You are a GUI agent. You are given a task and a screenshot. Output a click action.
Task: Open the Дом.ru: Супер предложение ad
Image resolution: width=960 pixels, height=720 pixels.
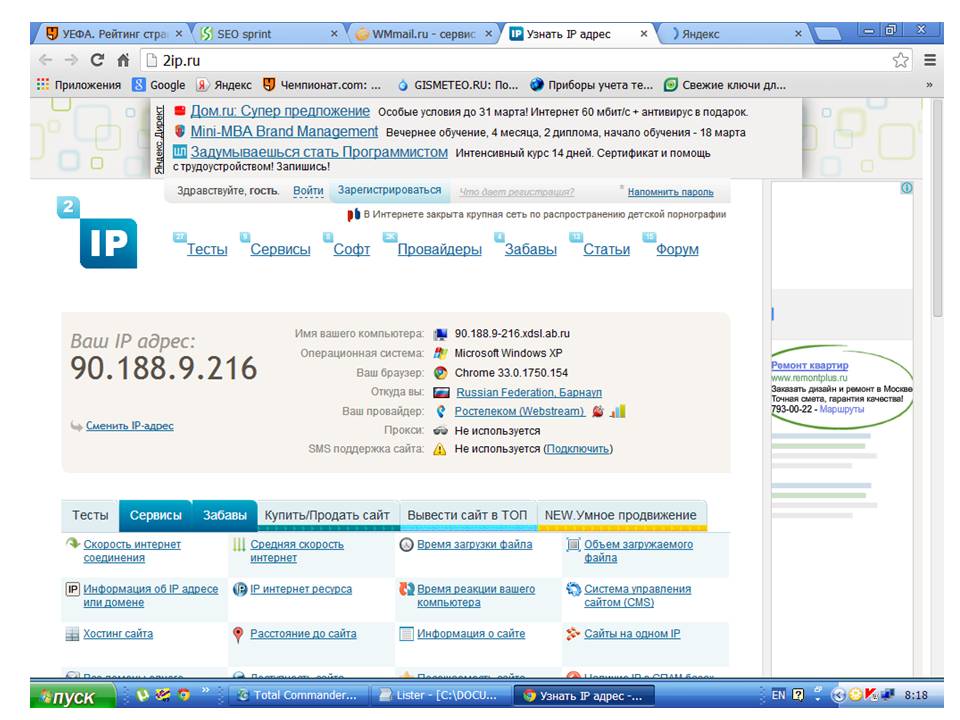pyautogui.click(x=280, y=111)
